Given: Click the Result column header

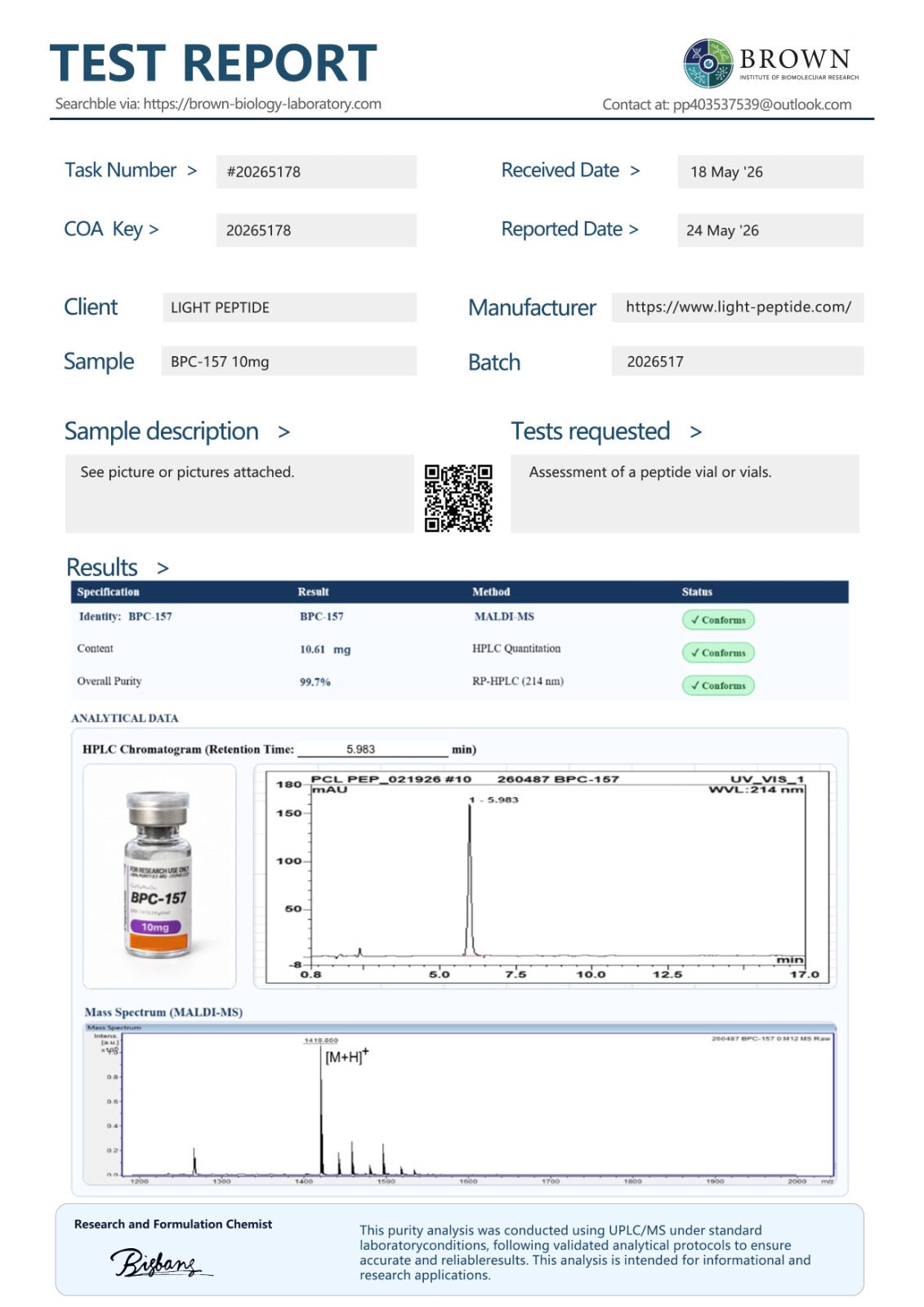Looking at the screenshot, I should (x=313, y=591).
